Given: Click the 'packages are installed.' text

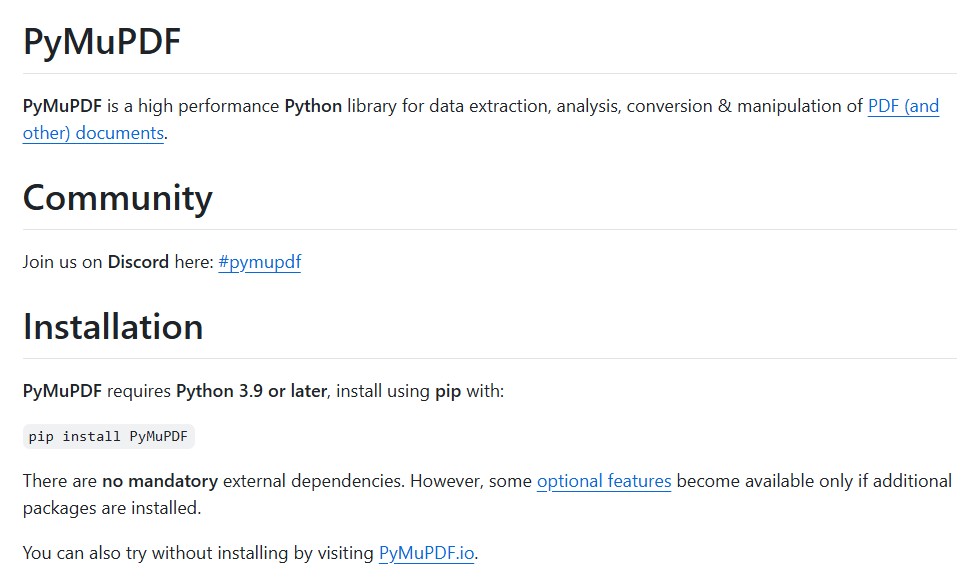Looking at the screenshot, I should pyautogui.click(x=112, y=508).
